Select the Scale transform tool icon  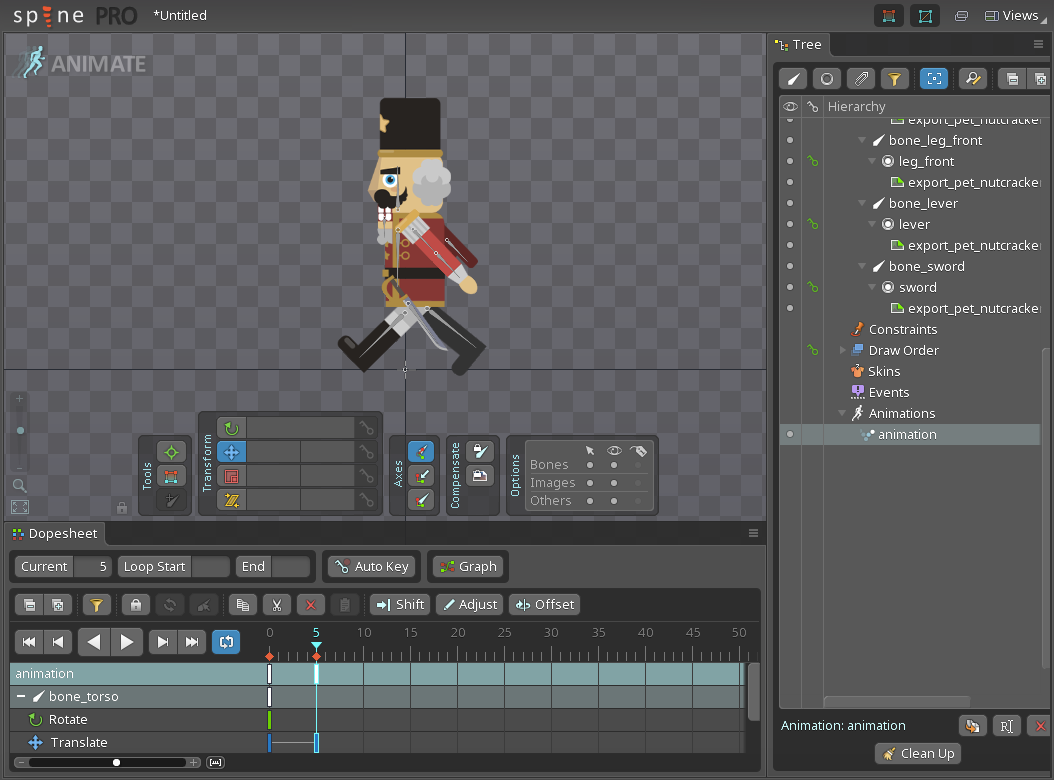point(231,476)
